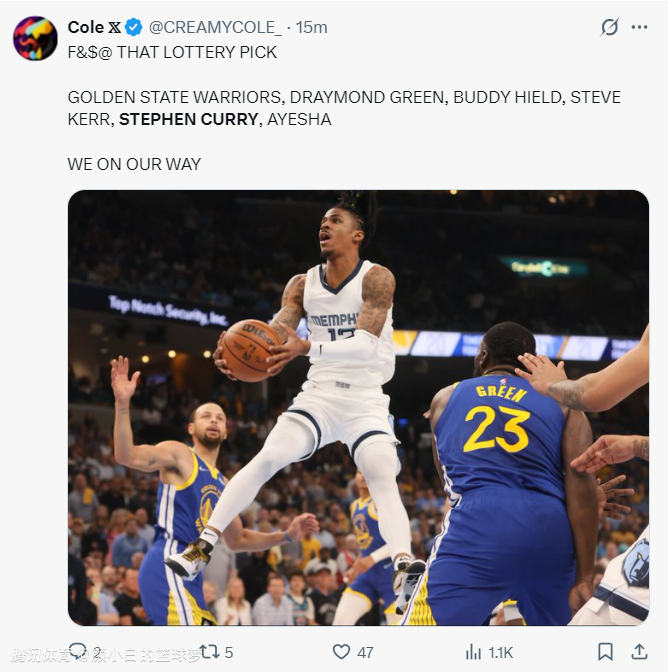The image size is (668, 672).
Task: Click the retweet count of 5
Action: click(229, 652)
